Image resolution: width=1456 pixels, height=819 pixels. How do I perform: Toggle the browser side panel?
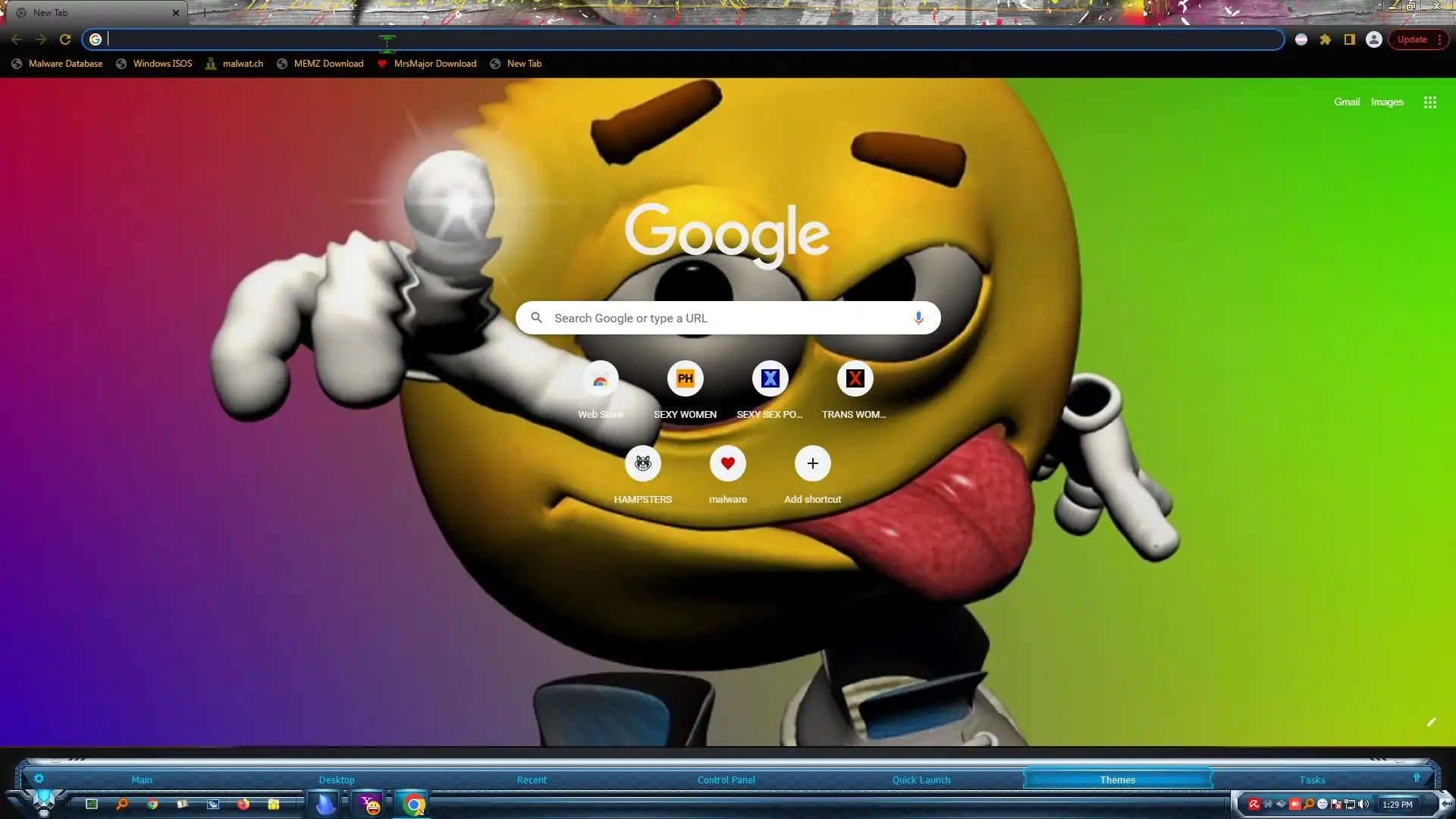[1349, 39]
